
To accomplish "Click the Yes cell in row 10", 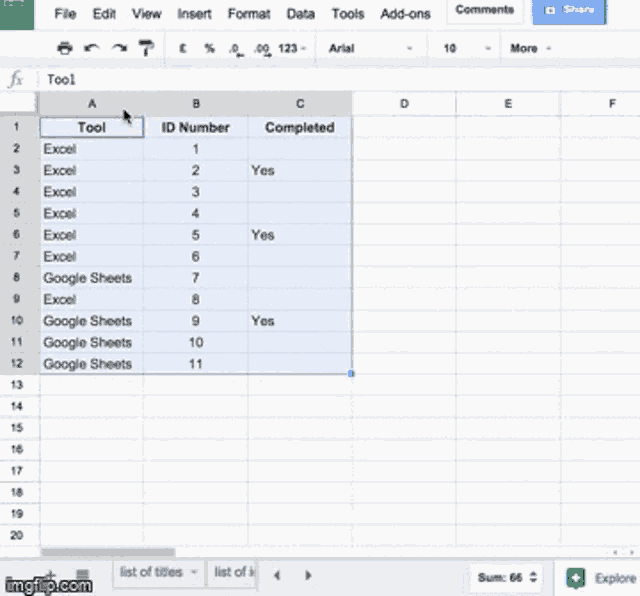I will [x=300, y=321].
